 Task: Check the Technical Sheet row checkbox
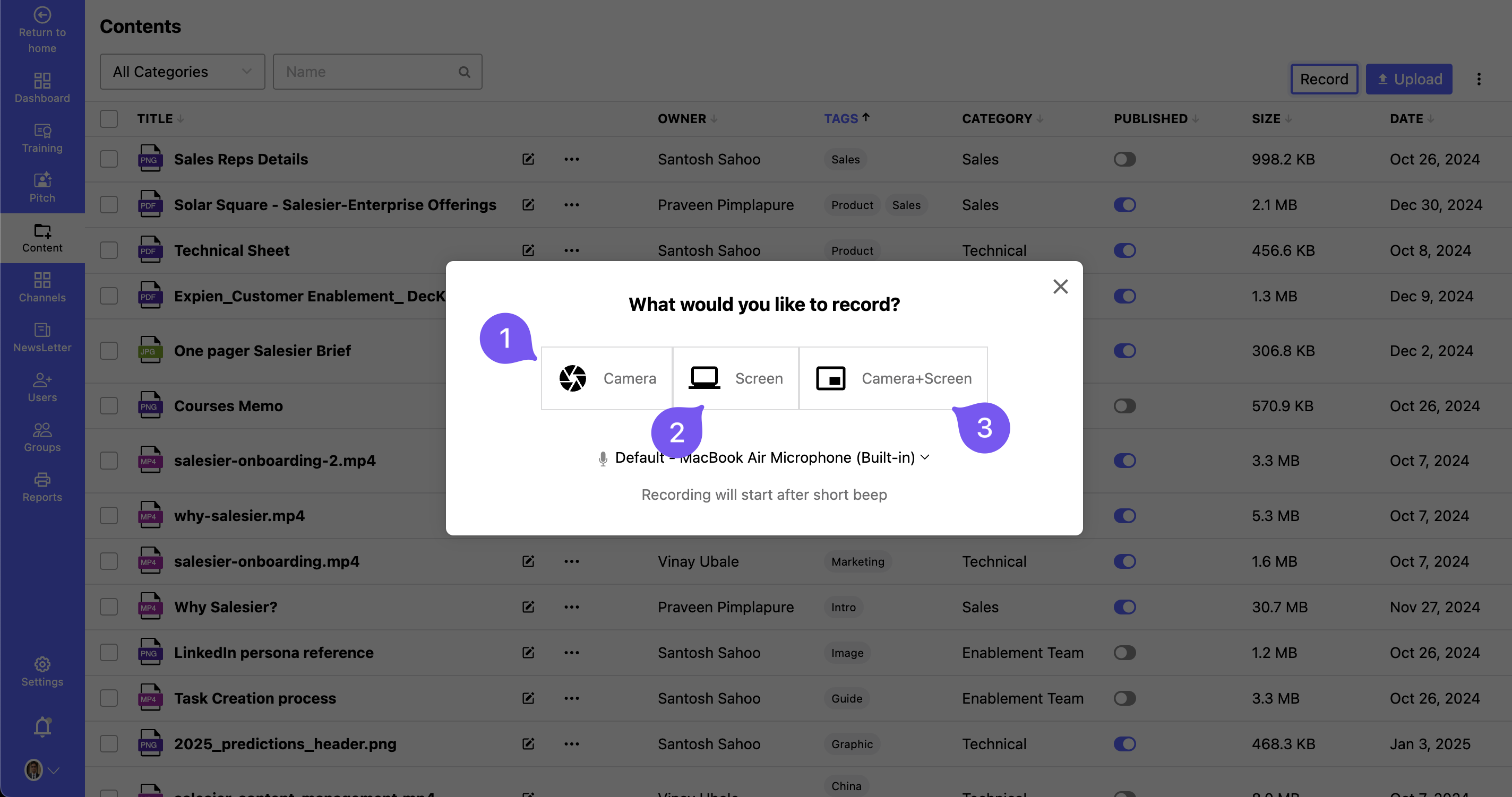coord(109,250)
